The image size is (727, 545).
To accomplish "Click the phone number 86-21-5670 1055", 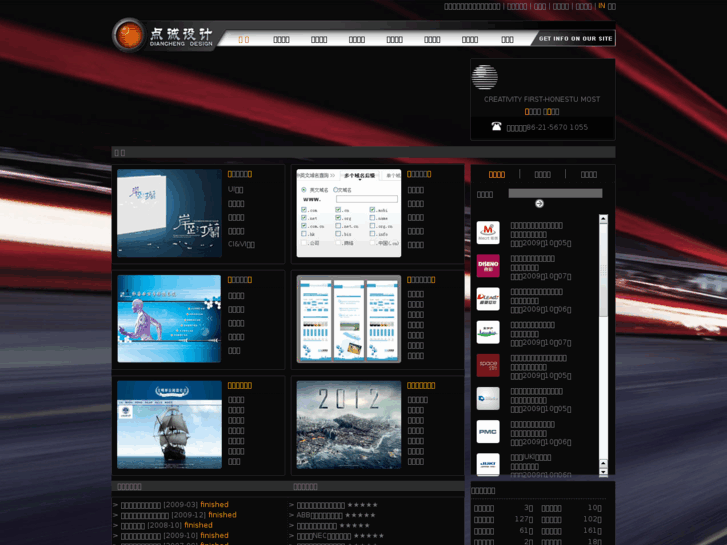I will click(557, 127).
